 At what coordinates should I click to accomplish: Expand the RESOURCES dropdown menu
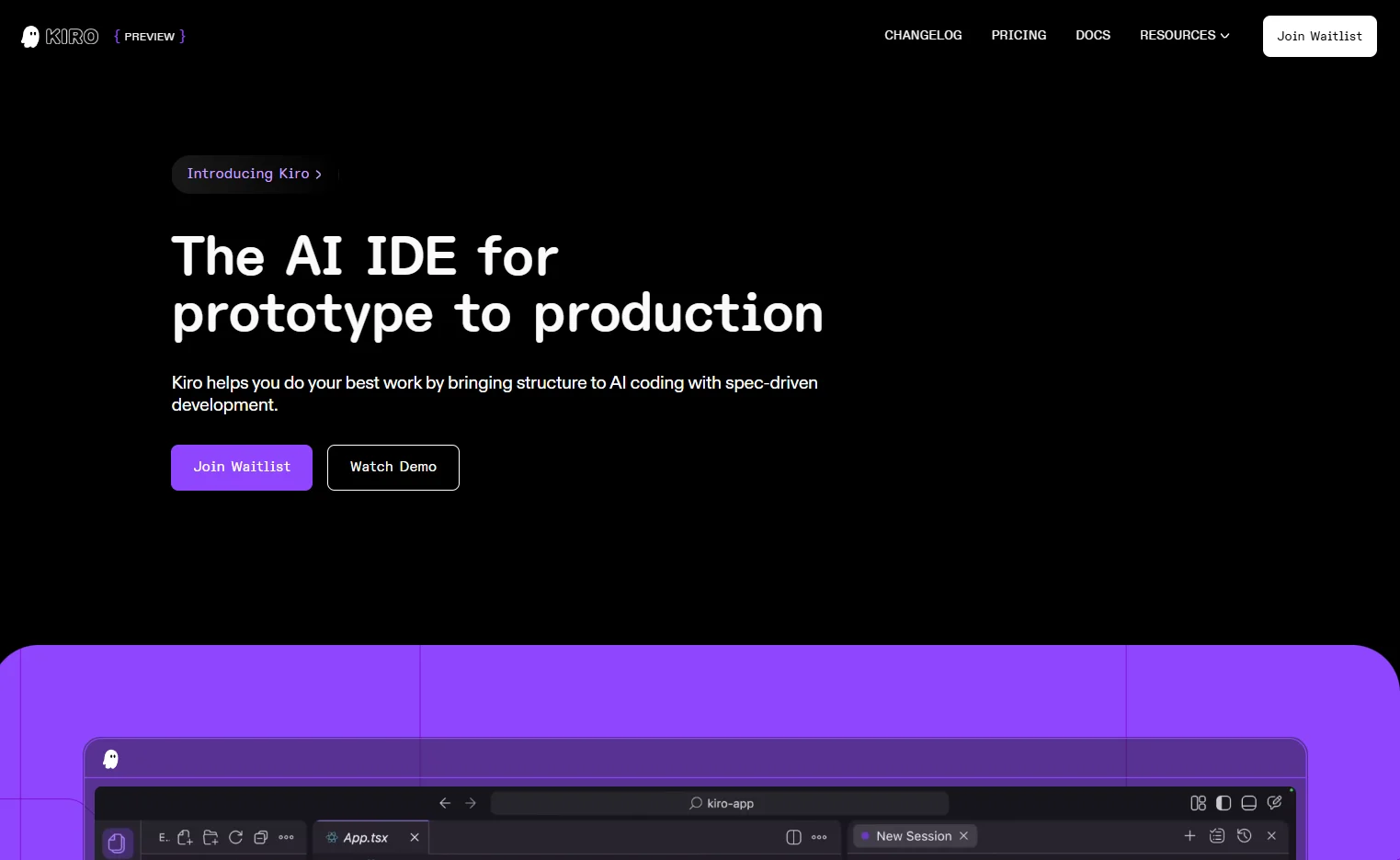pos(1184,36)
